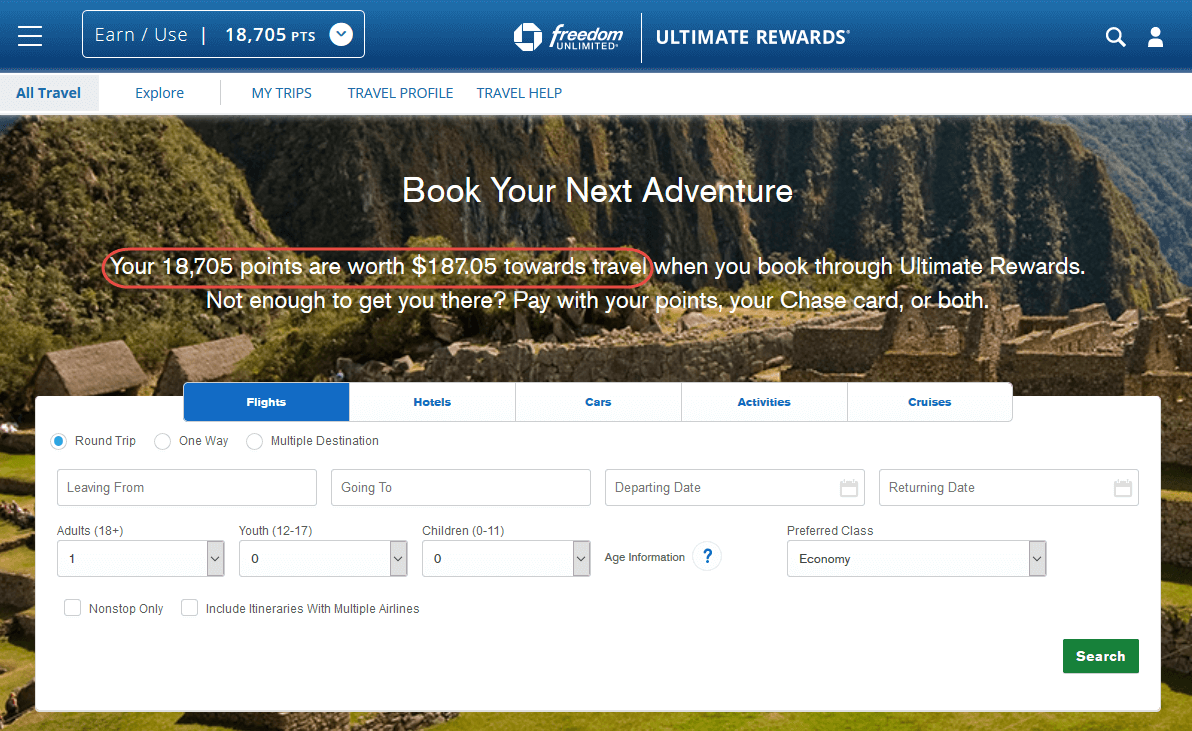Open the Children (0-11) dropdown
The width and height of the screenshot is (1192, 731).
coord(506,559)
